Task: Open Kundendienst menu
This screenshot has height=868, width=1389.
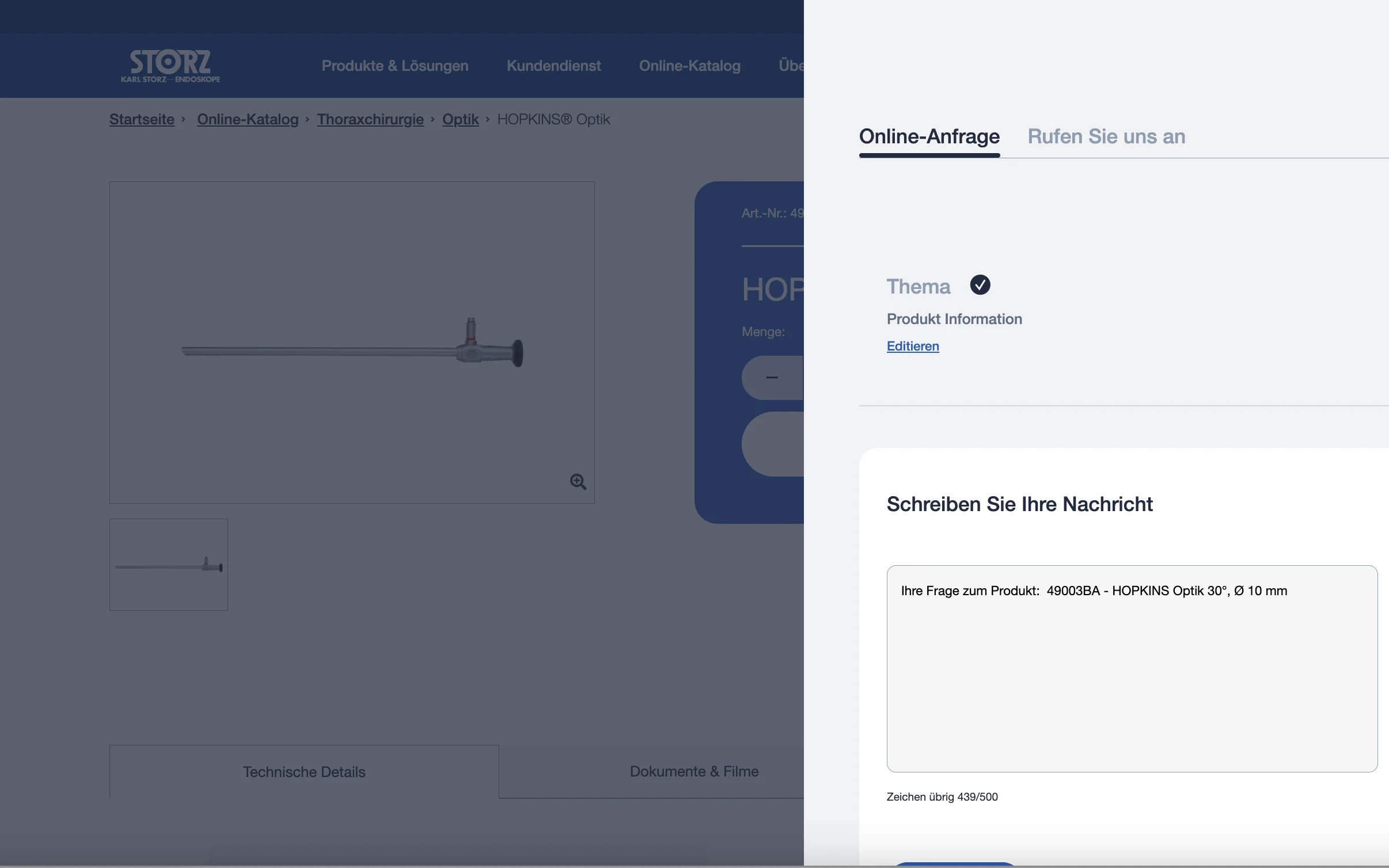Action: click(553, 66)
